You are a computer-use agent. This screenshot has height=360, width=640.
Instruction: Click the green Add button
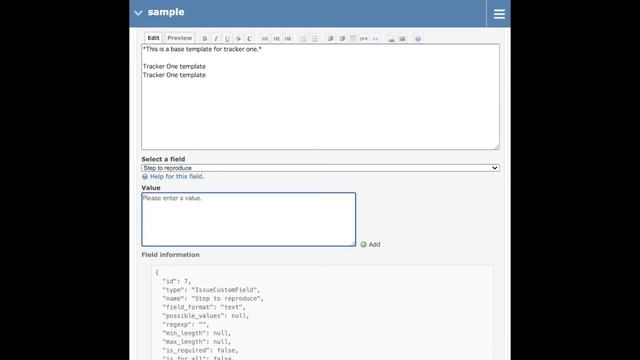(x=370, y=244)
